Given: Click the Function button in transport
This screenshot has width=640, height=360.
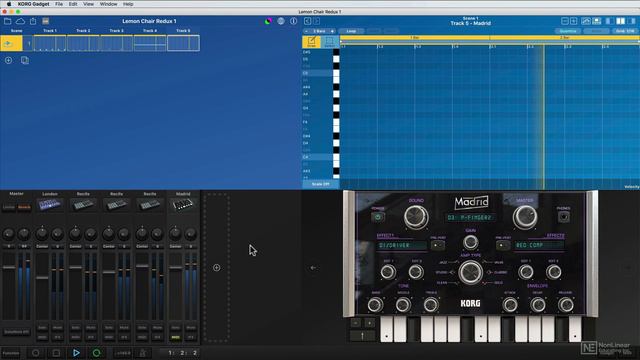Looking at the screenshot, I should coord(11,353).
